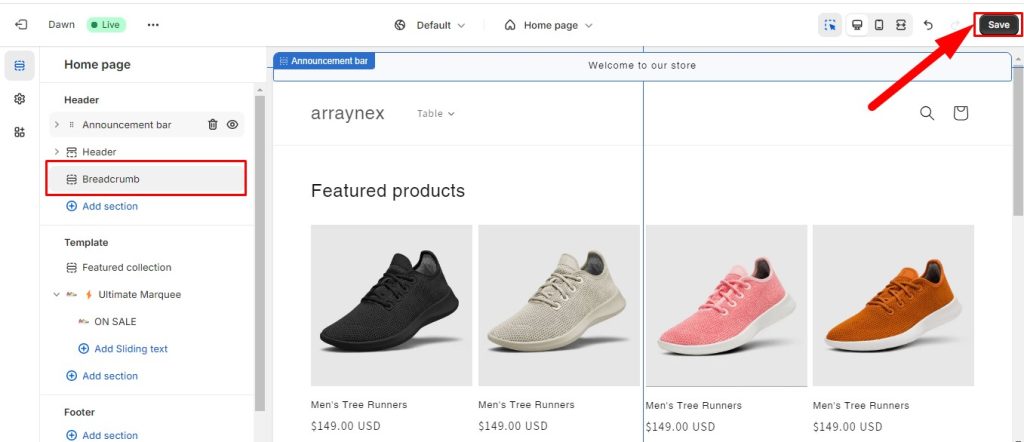Image resolution: width=1024 pixels, height=442 pixels.
Task: Open the Home page template dropdown
Action: [549, 25]
